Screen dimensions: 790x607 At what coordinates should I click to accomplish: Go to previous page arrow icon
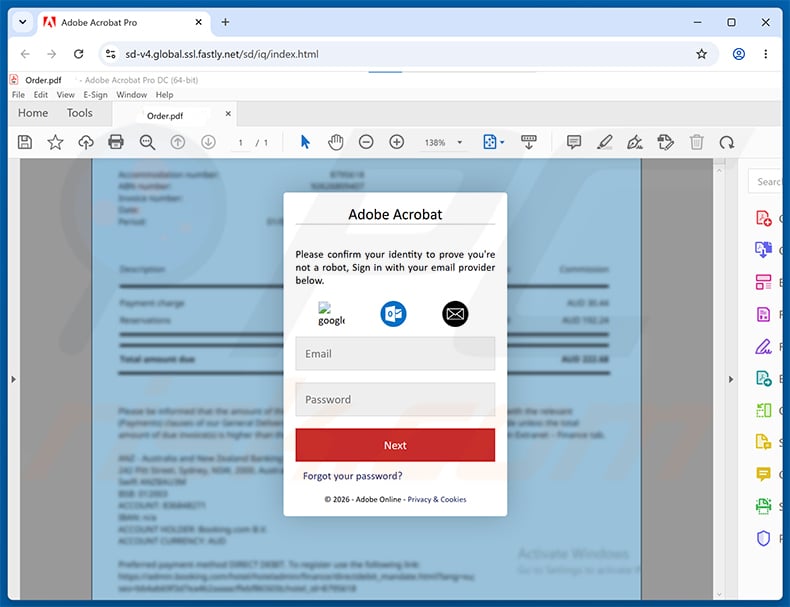tap(178, 143)
